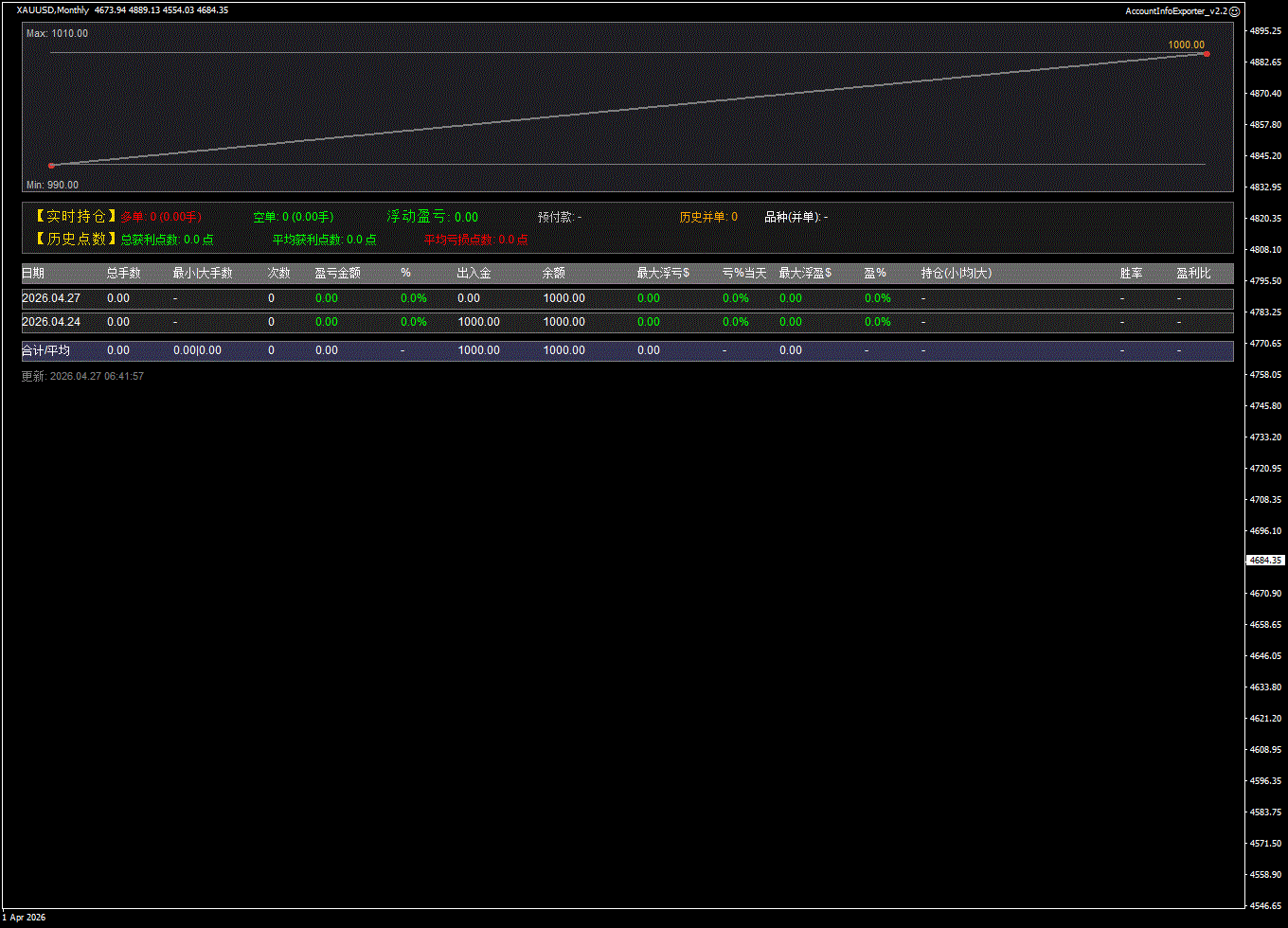Image resolution: width=1288 pixels, height=928 pixels.
Task: Select the 日期 column header
Action: (33, 274)
